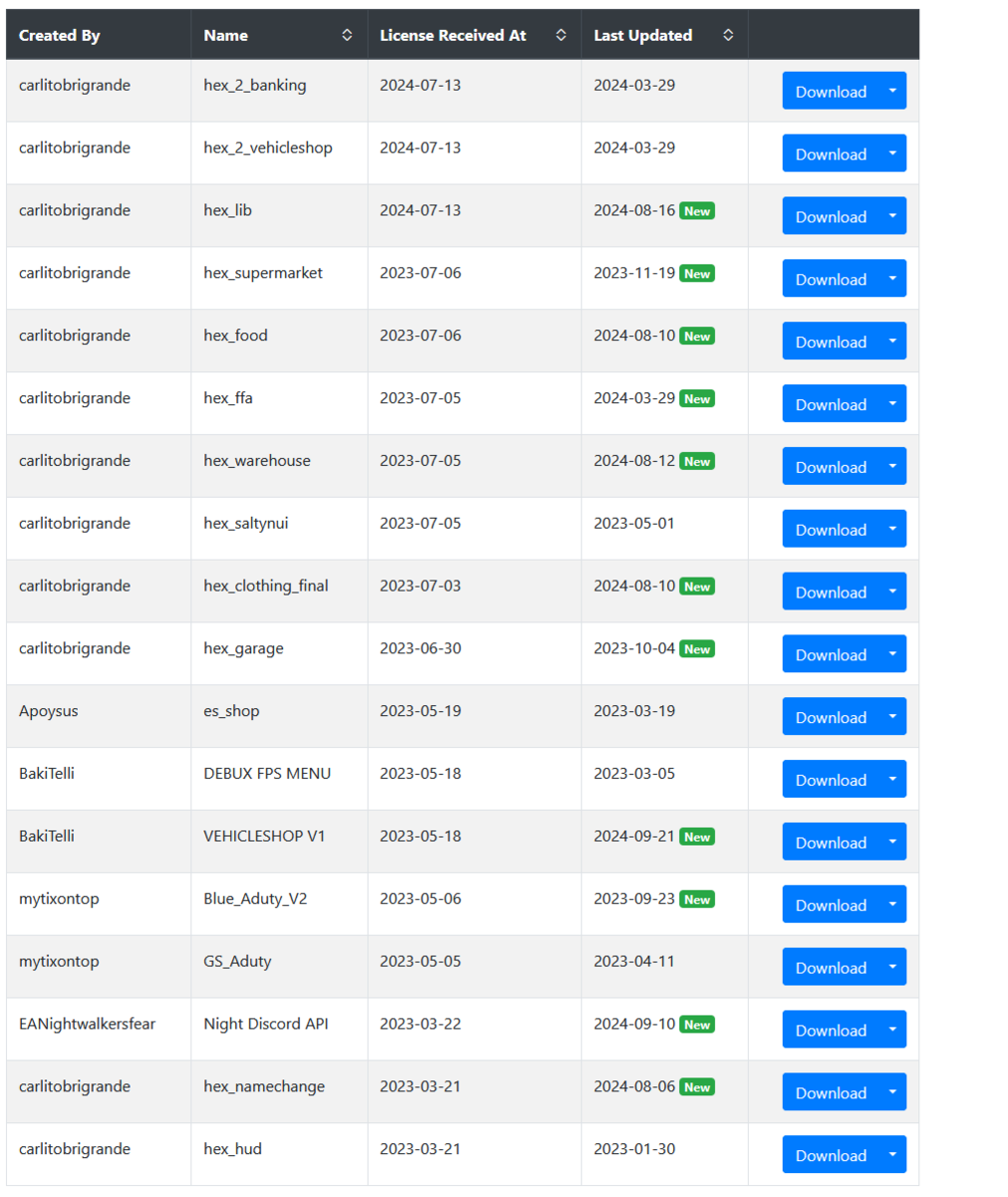Download the hex_2_vehicleshop asset
The image size is (1008, 1197).
tap(831, 154)
